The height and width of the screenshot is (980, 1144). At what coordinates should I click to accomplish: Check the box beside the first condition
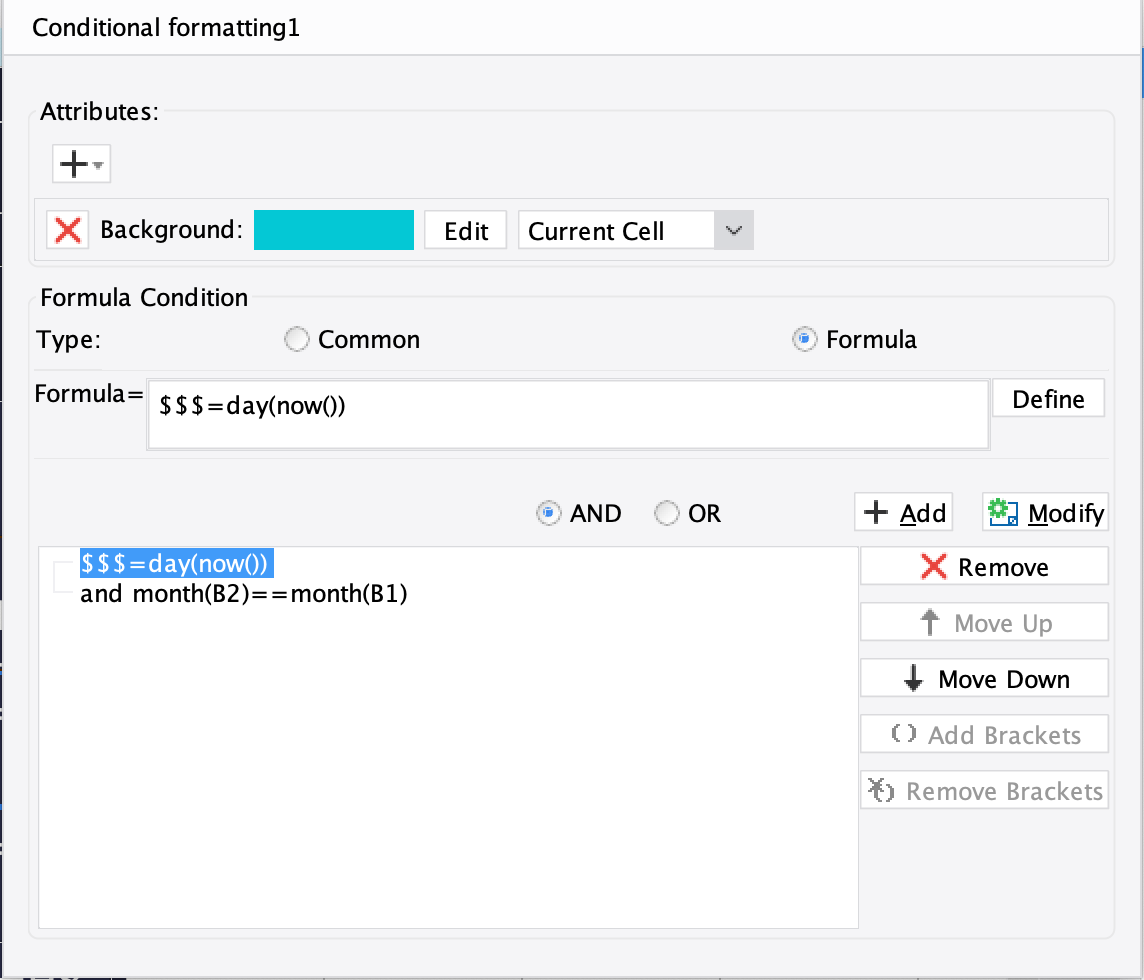(x=62, y=576)
